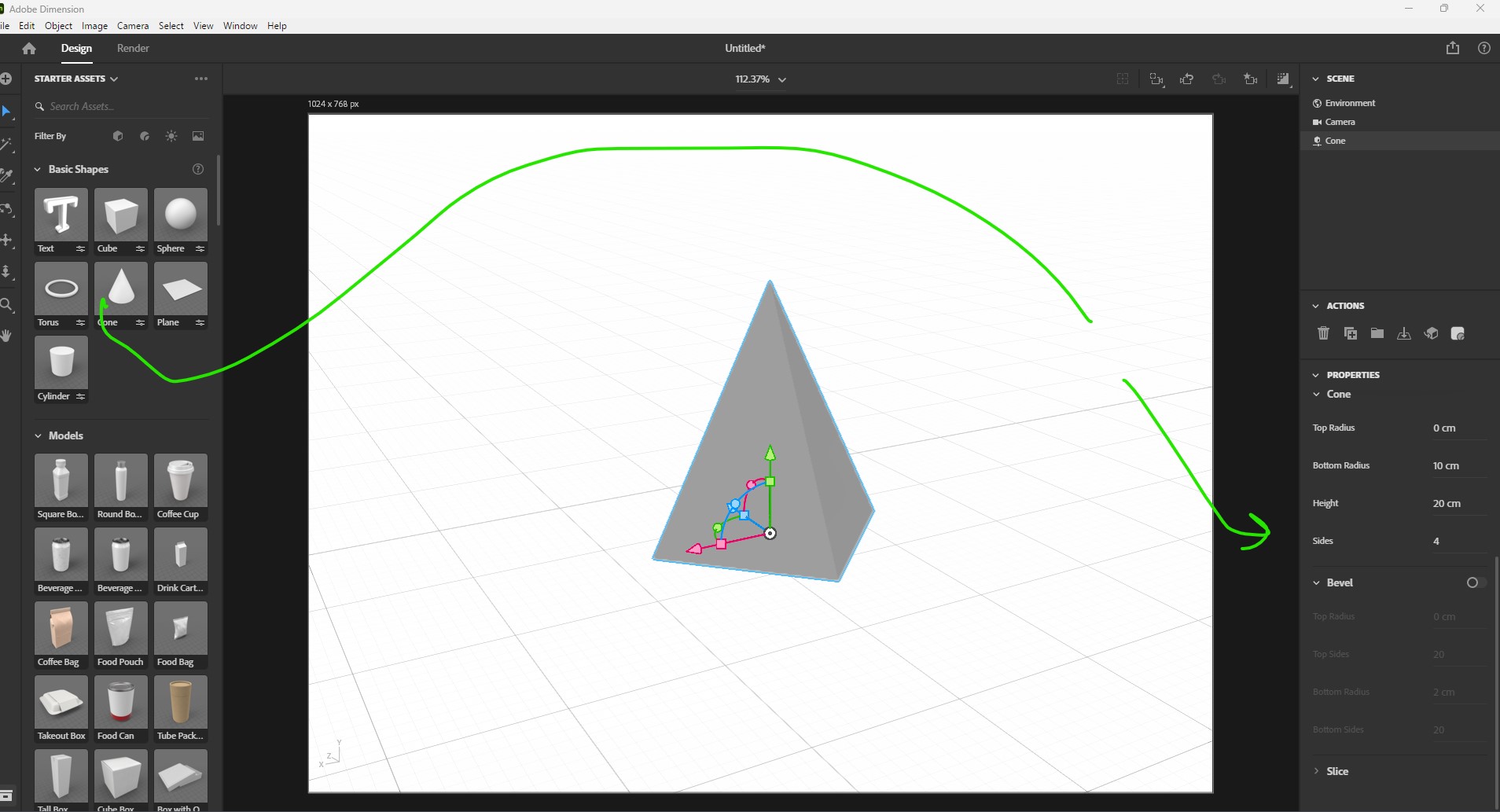Viewport: 1500px width, 812px height.
Task: Select the Undo camera bookmark icon
Action: click(x=1186, y=79)
